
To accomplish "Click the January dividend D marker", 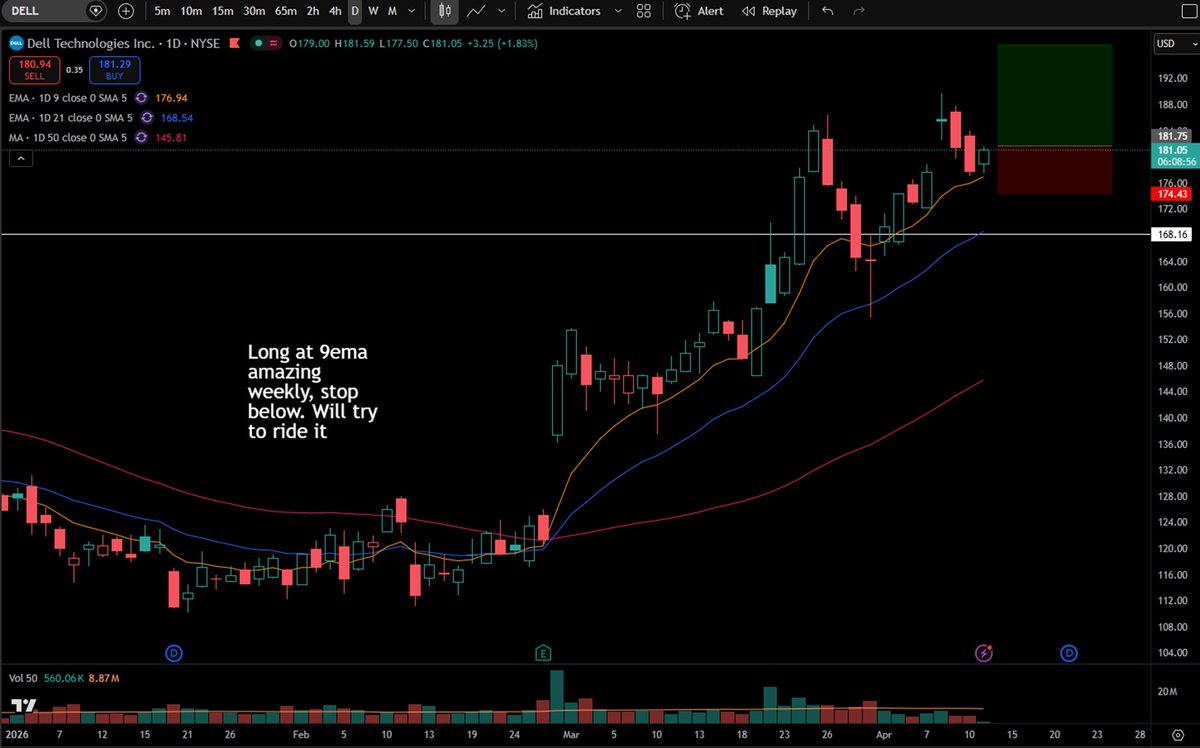I will tap(174, 653).
